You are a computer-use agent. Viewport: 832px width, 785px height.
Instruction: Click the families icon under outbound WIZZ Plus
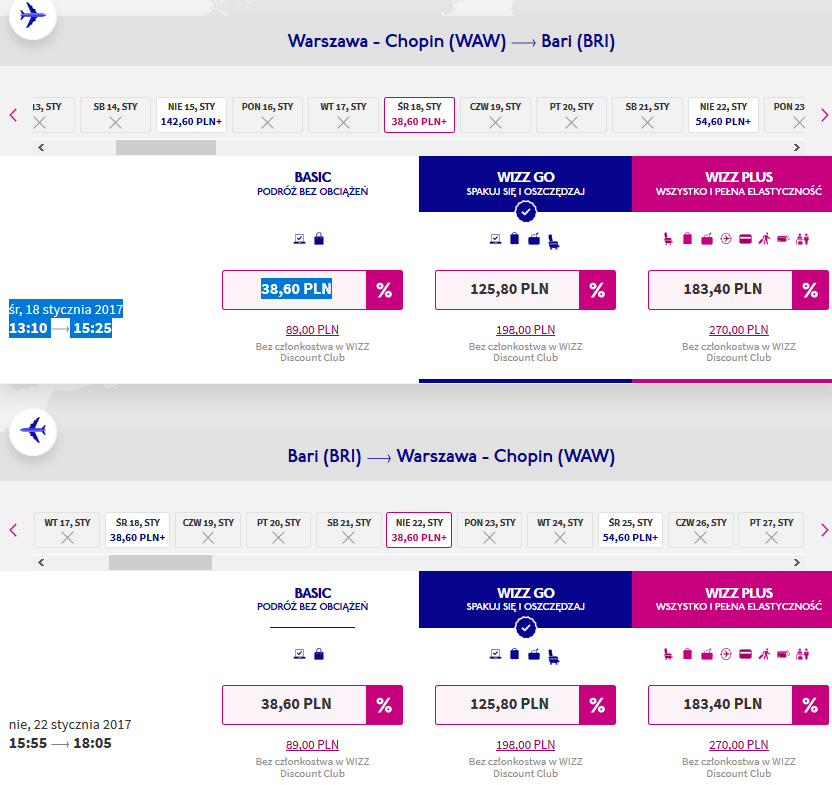click(x=803, y=239)
